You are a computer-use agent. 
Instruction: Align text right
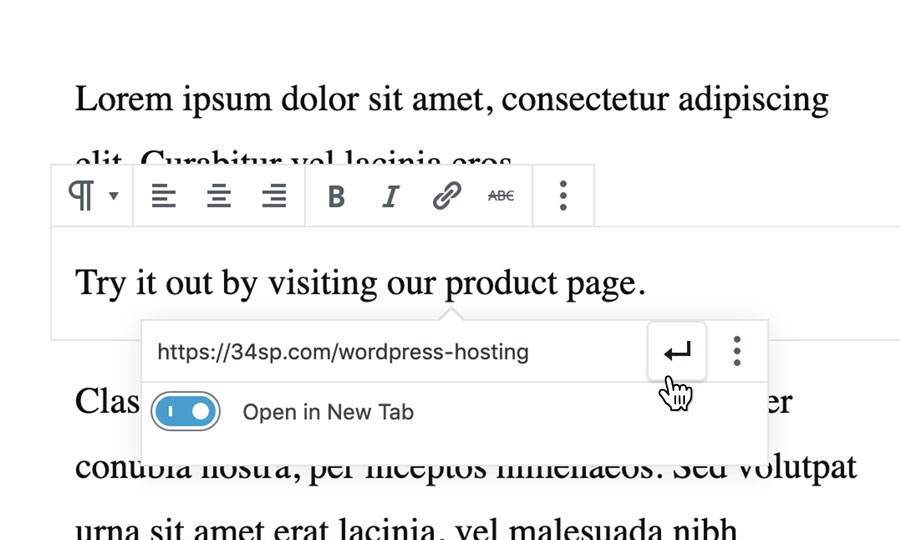point(274,196)
